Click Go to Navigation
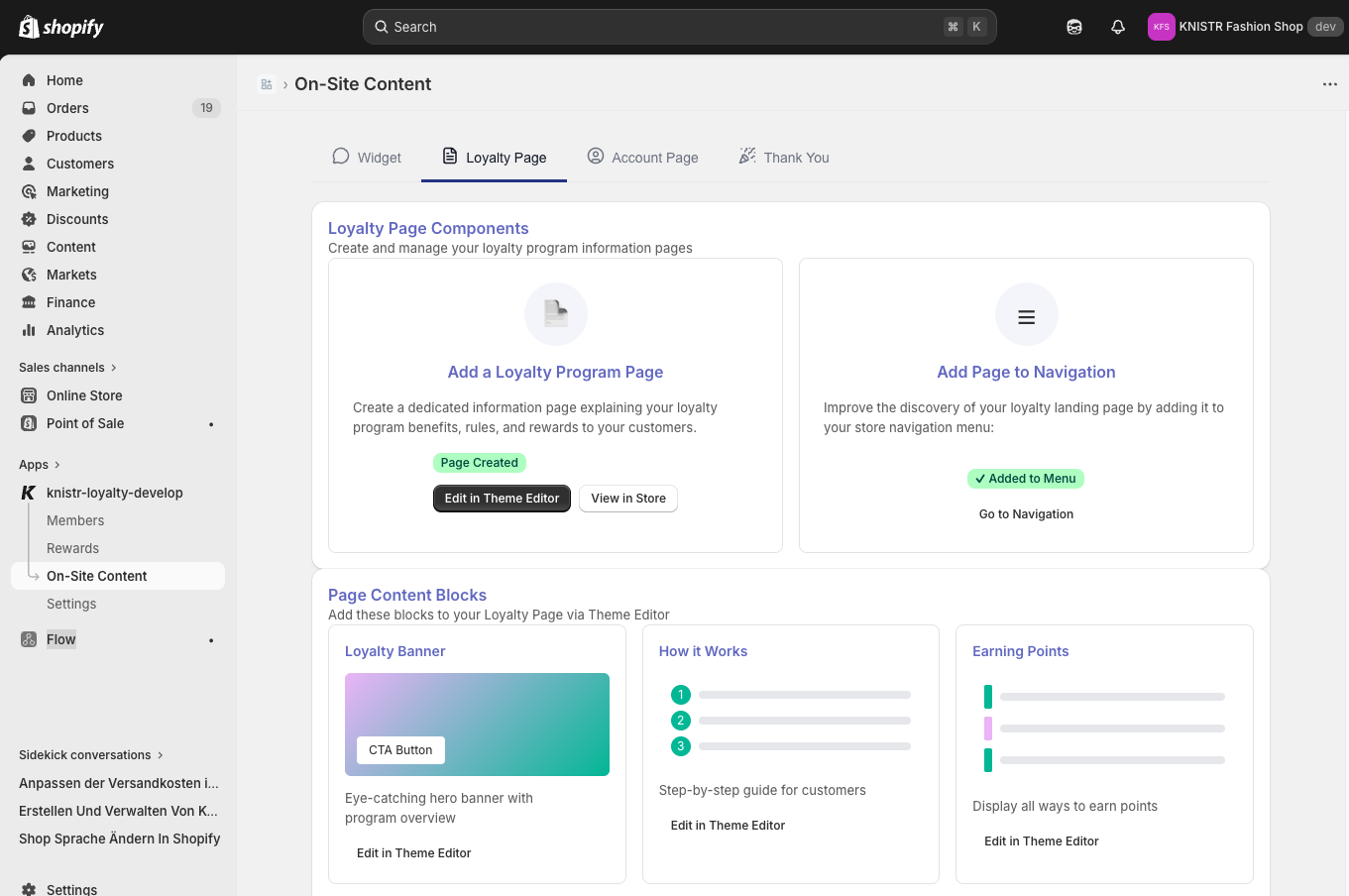 [x=1027, y=514]
